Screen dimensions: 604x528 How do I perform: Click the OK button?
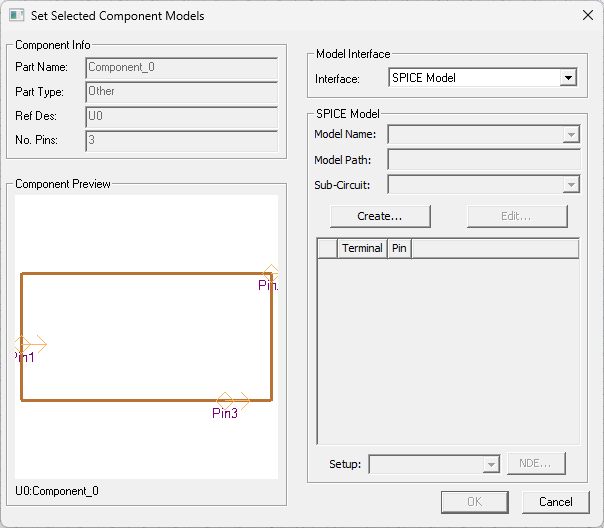pyautogui.click(x=475, y=502)
